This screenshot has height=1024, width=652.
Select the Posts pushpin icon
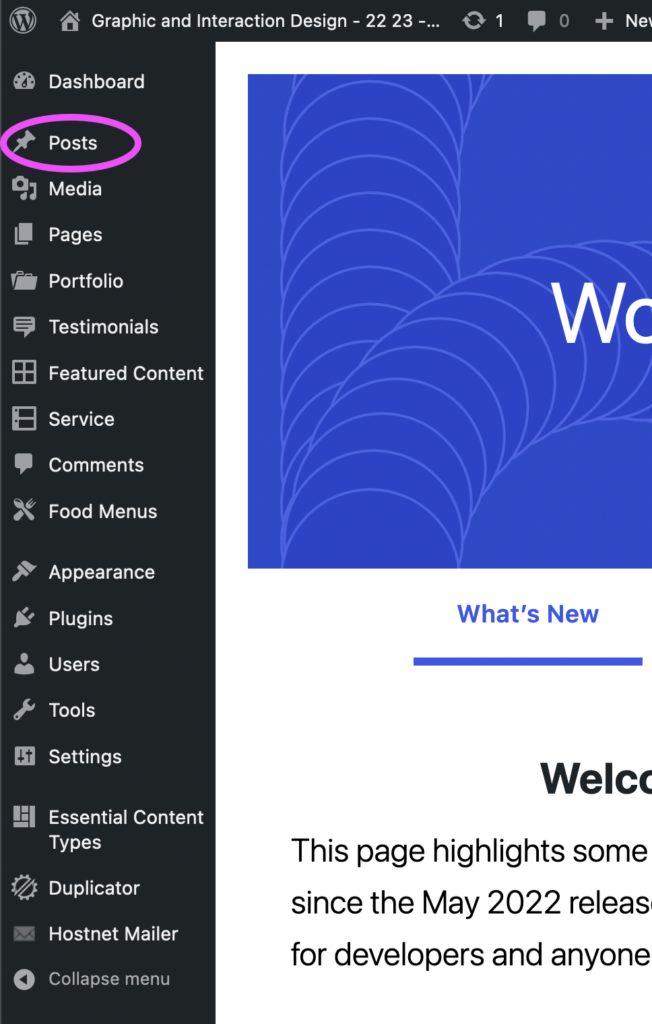click(x=24, y=143)
